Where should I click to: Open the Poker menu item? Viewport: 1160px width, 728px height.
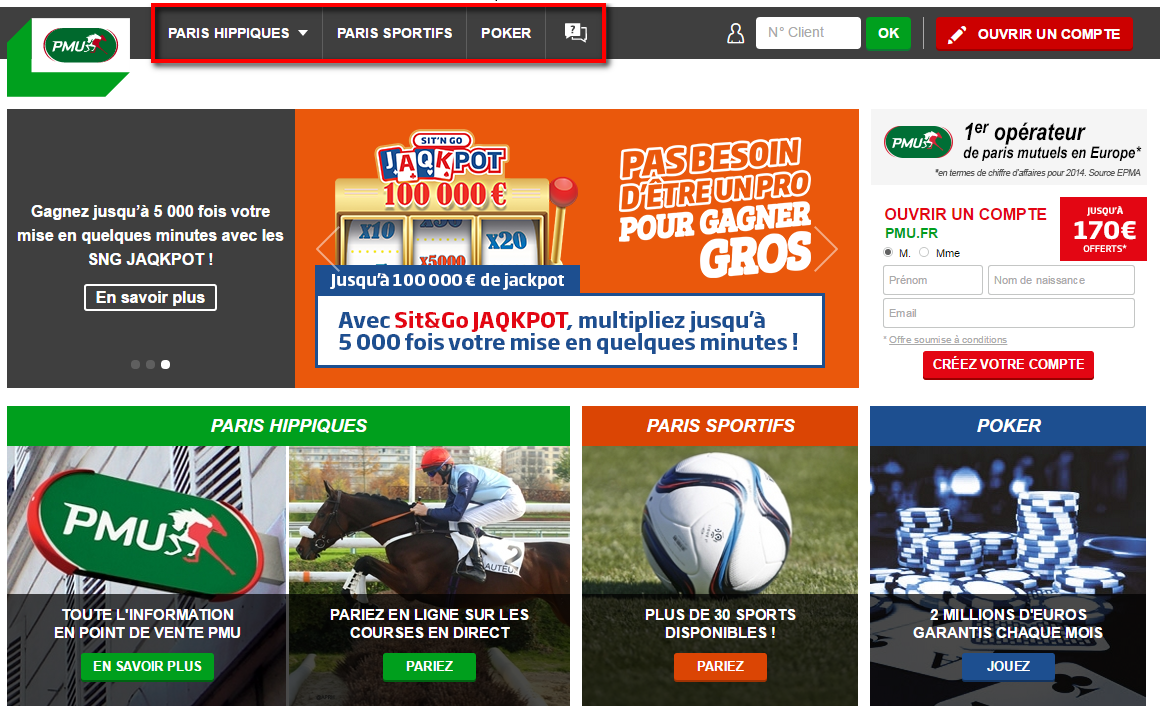pos(506,33)
